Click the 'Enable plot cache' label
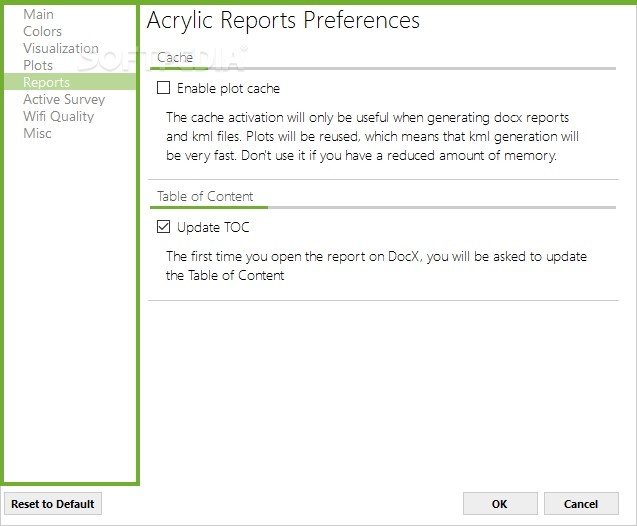 pos(228,88)
